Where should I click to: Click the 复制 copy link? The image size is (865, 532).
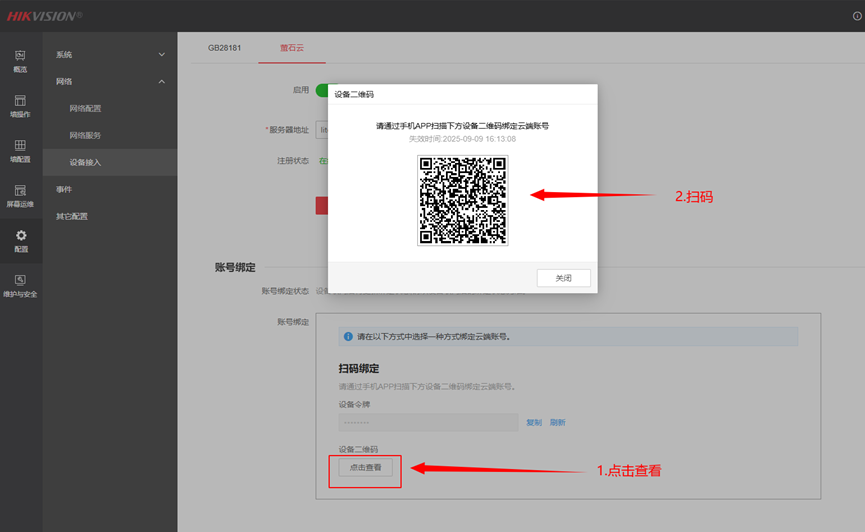[x=533, y=423]
